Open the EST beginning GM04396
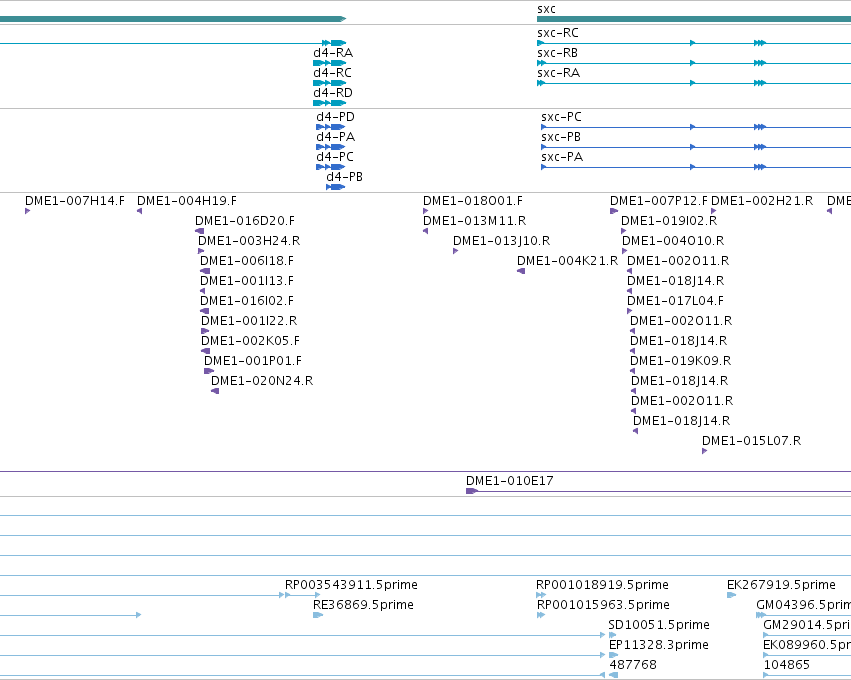This screenshot has height=680, width=851. point(803,605)
